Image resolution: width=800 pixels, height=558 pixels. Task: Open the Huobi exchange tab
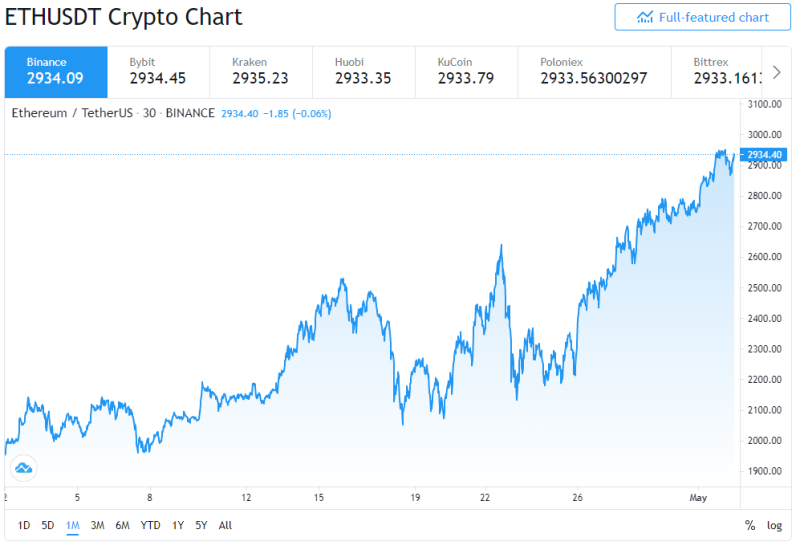click(x=364, y=72)
